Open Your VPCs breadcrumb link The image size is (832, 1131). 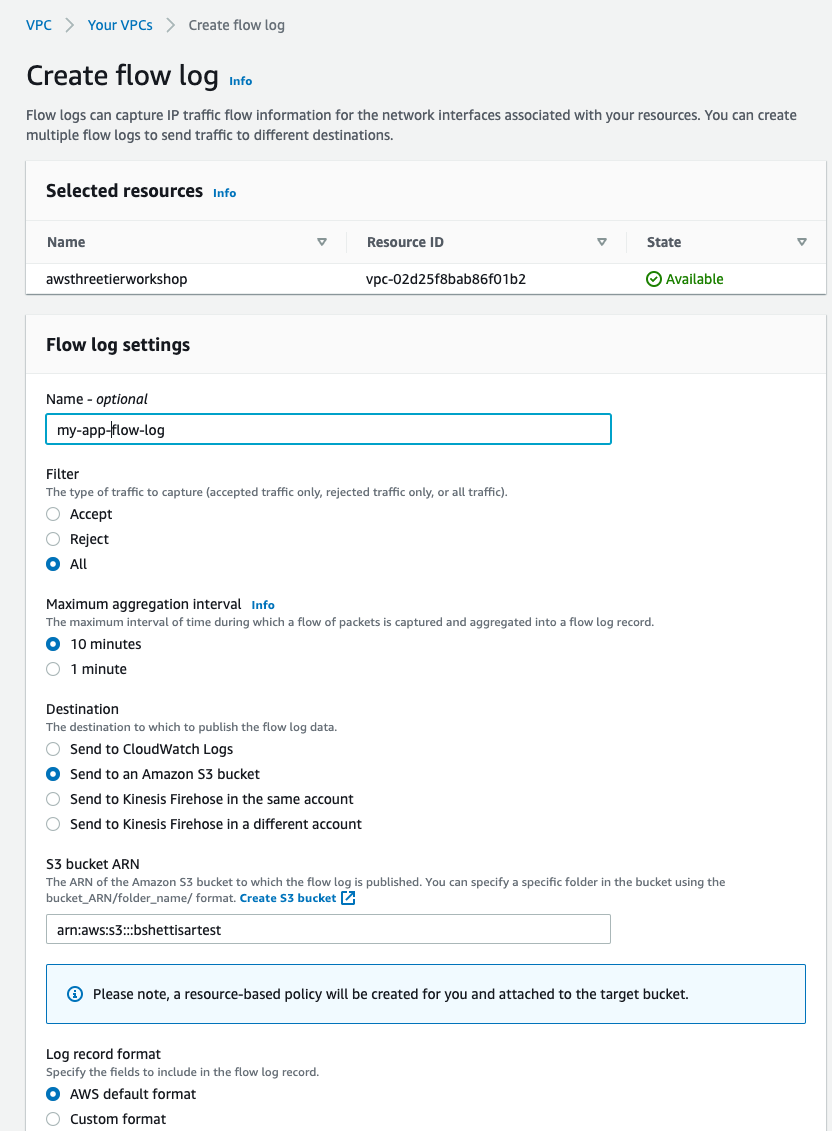pyautogui.click(x=120, y=25)
